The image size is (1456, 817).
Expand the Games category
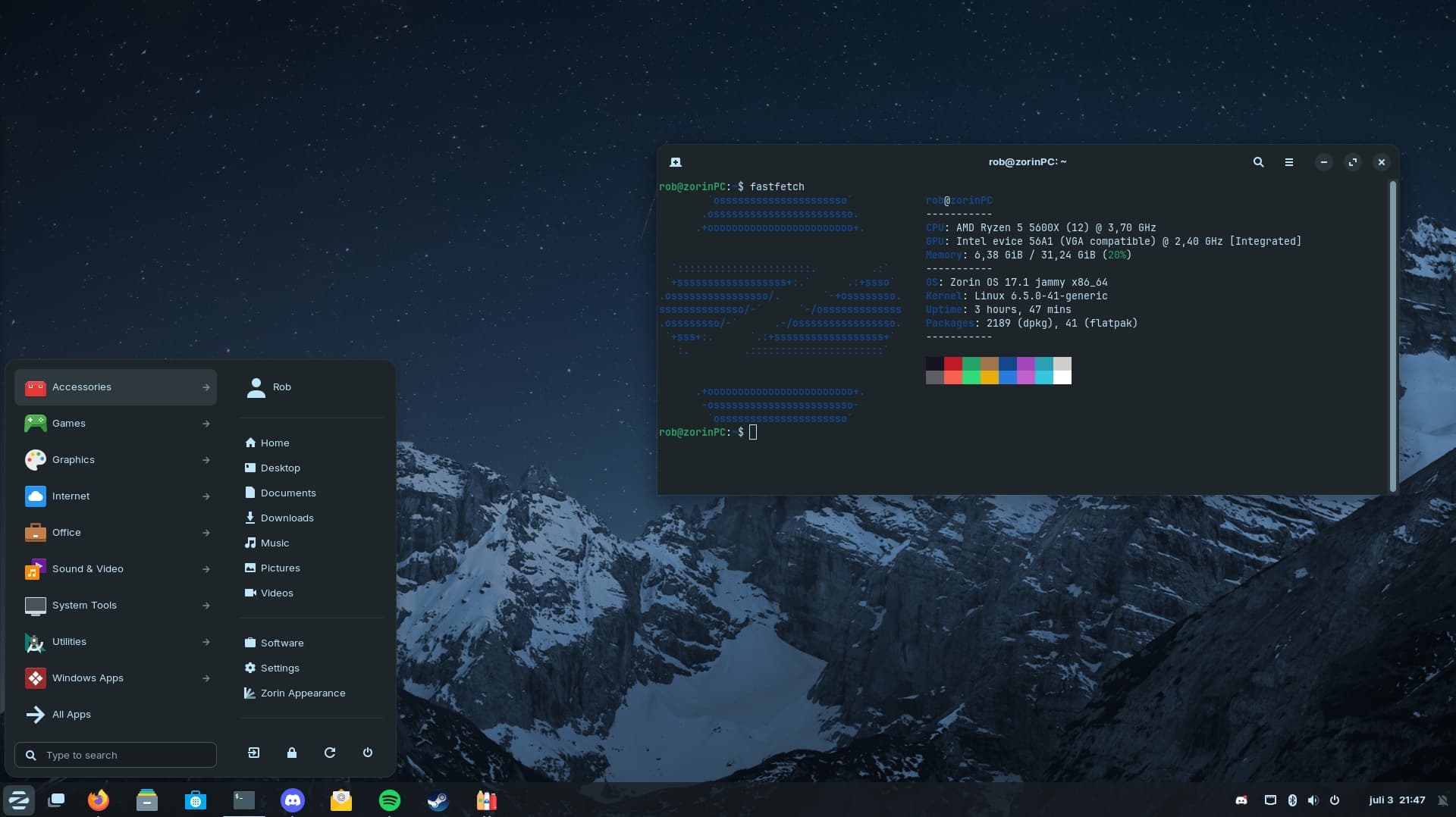point(115,424)
